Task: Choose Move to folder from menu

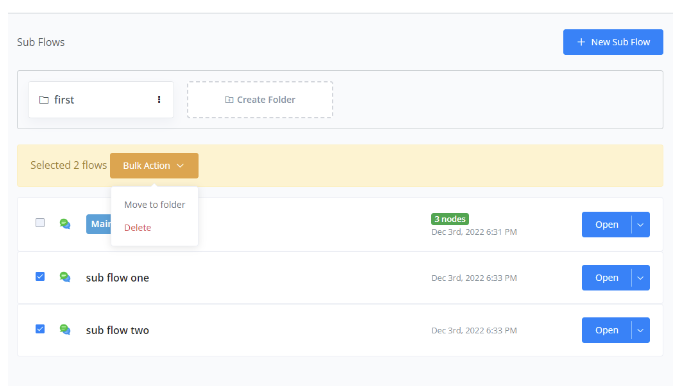Action: click(154, 204)
